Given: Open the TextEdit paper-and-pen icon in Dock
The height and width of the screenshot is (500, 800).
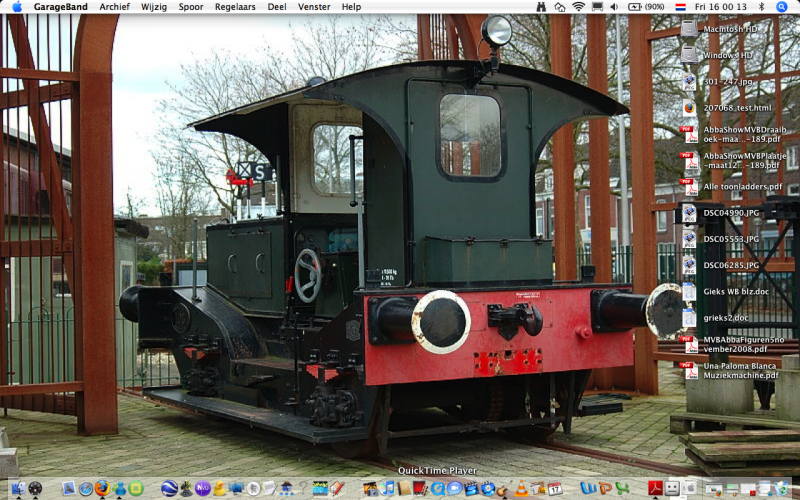Looking at the screenshot, I should coord(269,488).
